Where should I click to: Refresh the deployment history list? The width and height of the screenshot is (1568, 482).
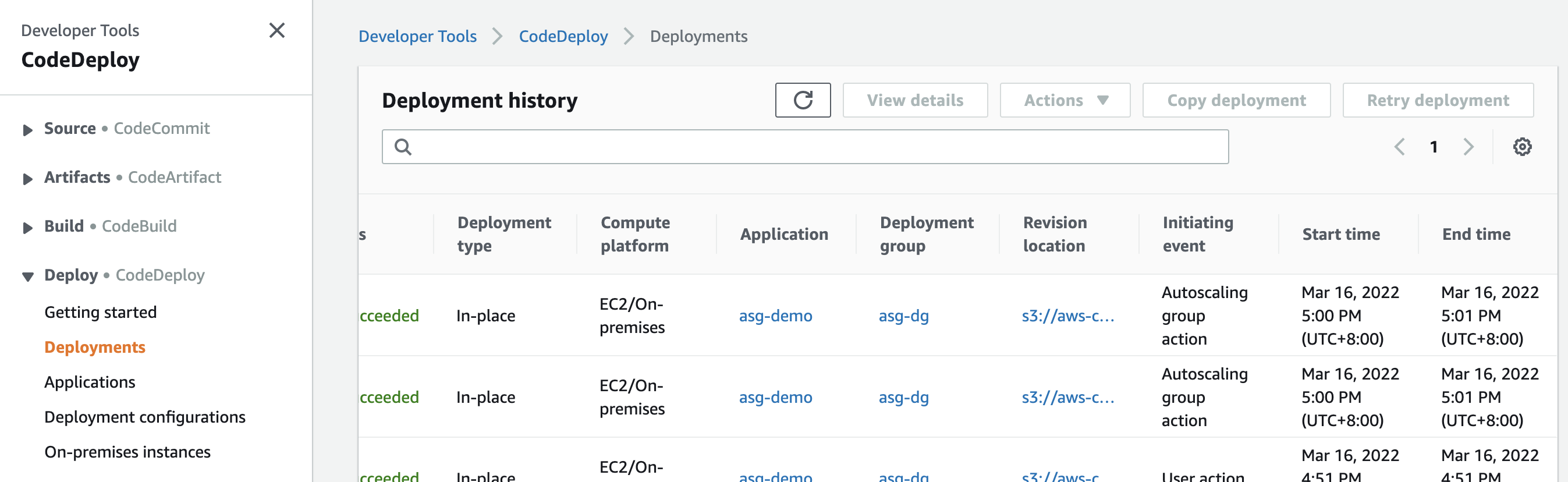[x=802, y=100]
